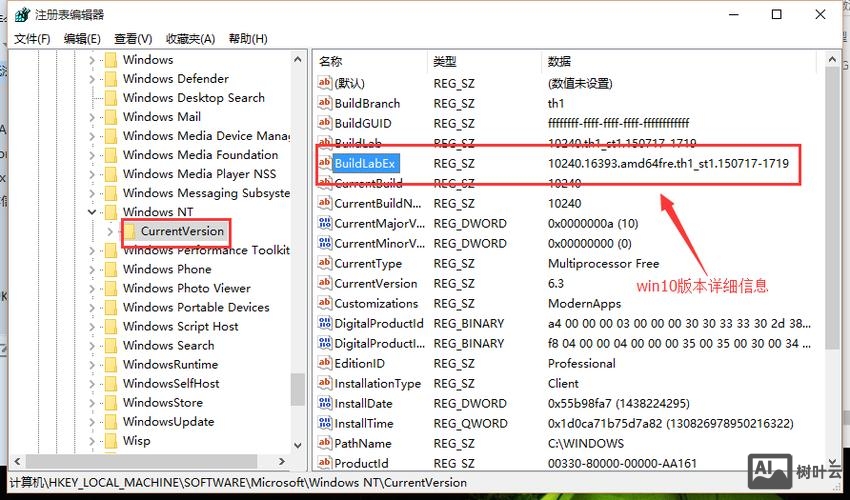Click the tree pane vertical scrollbar thumb
Viewport: 850px width, 500px height.
tap(298, 389)
